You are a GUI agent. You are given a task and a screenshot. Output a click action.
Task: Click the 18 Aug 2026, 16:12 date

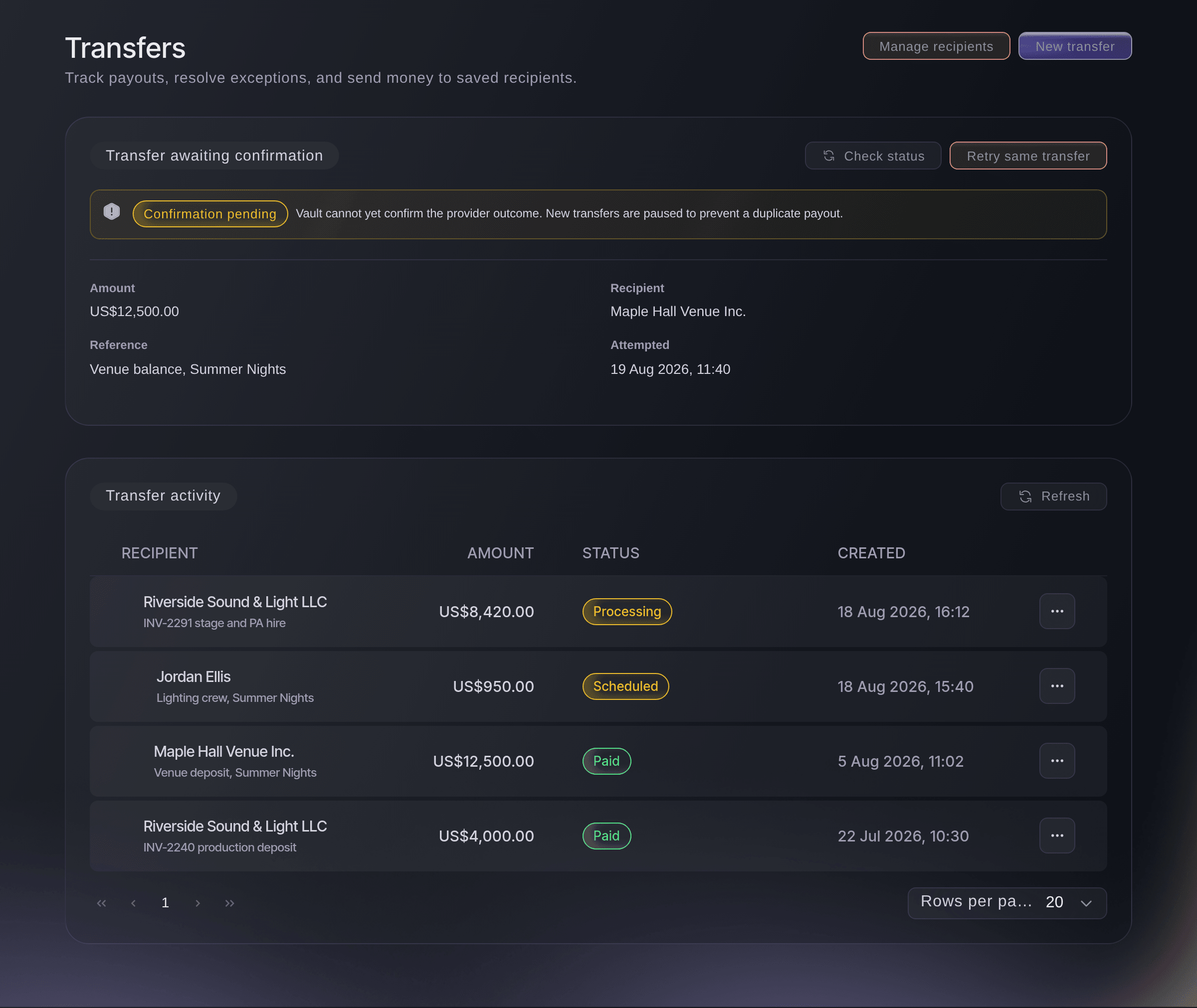[x=903, y=612]
